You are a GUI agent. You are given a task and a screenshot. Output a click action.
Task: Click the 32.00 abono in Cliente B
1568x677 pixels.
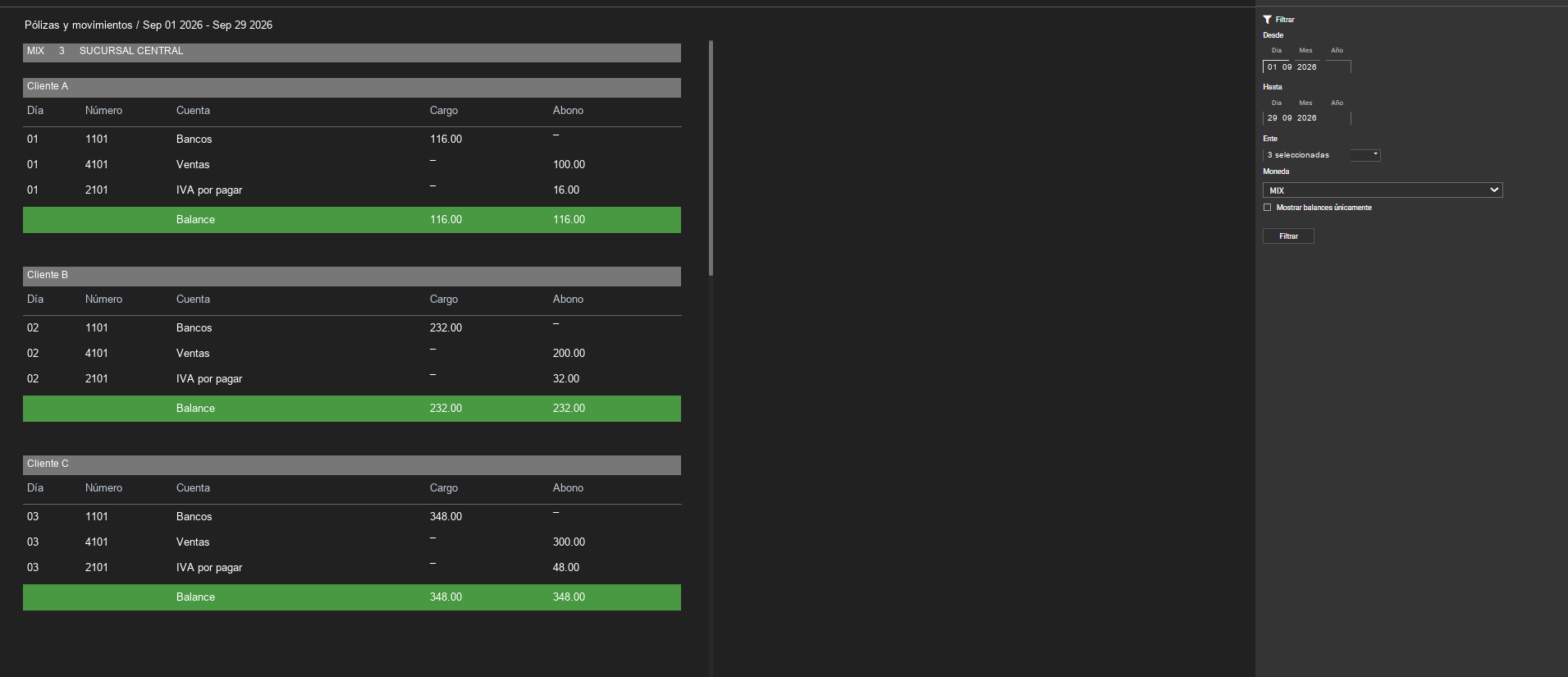[566, 379]
